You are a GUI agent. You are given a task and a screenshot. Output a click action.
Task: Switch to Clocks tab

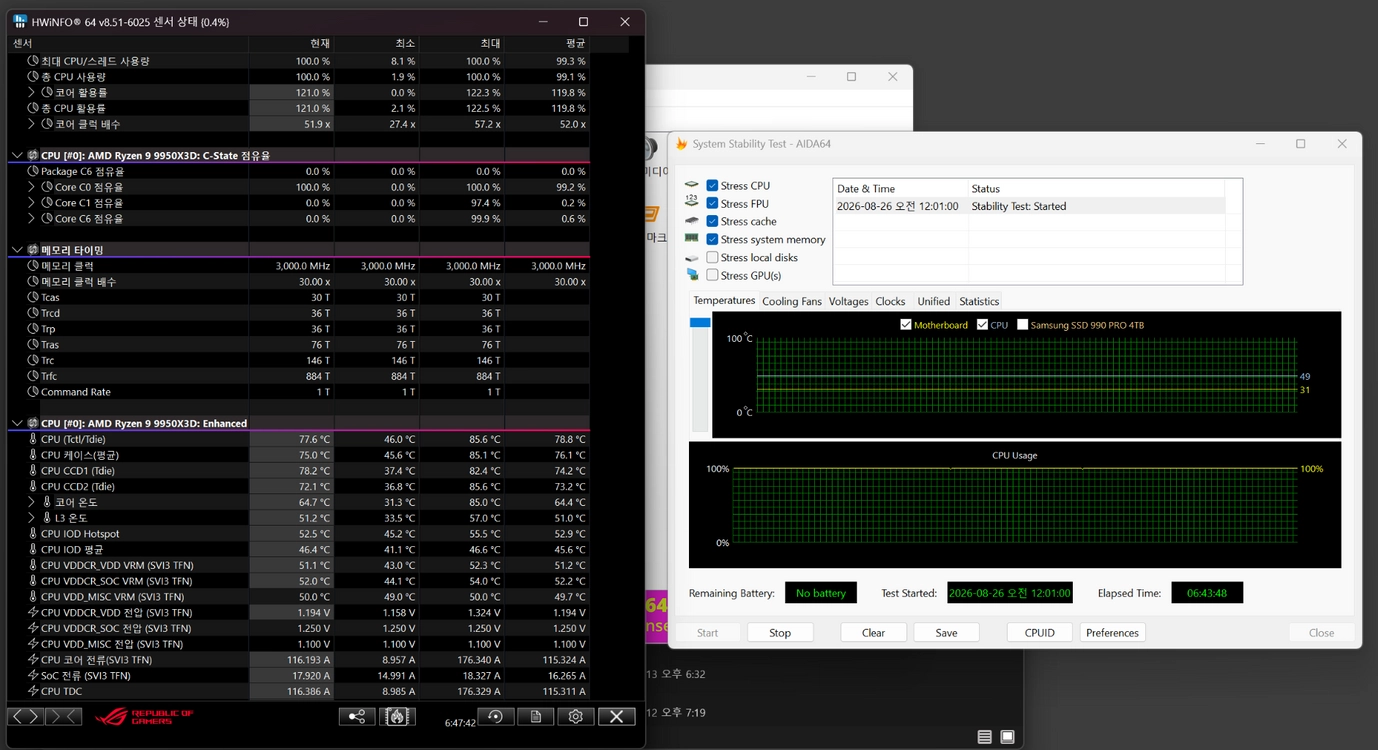point(890,301)
